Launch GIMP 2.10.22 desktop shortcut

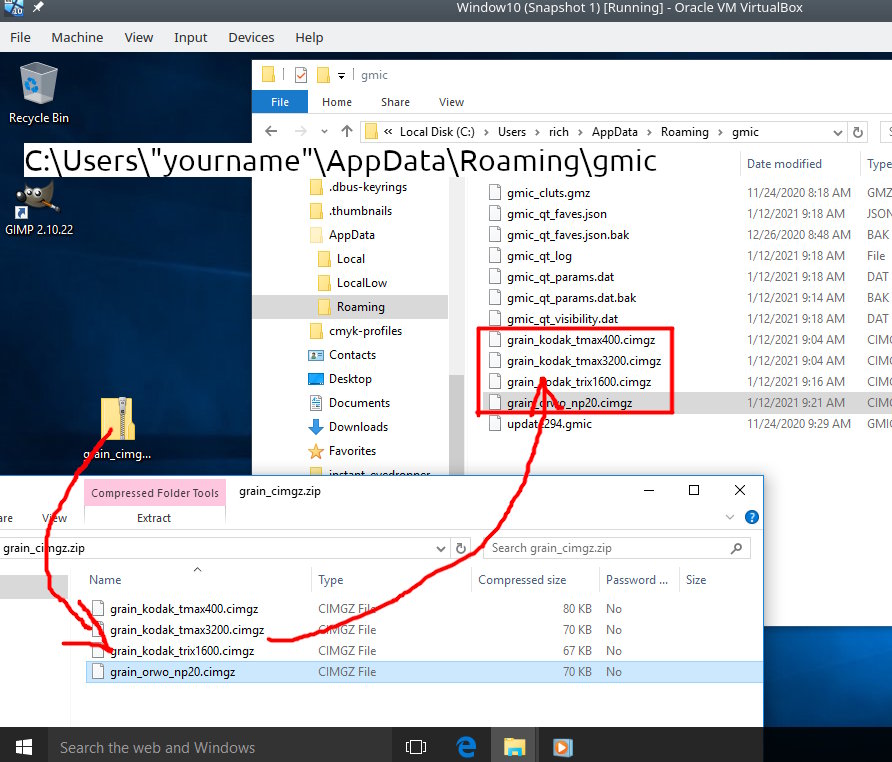coord(39,208)
